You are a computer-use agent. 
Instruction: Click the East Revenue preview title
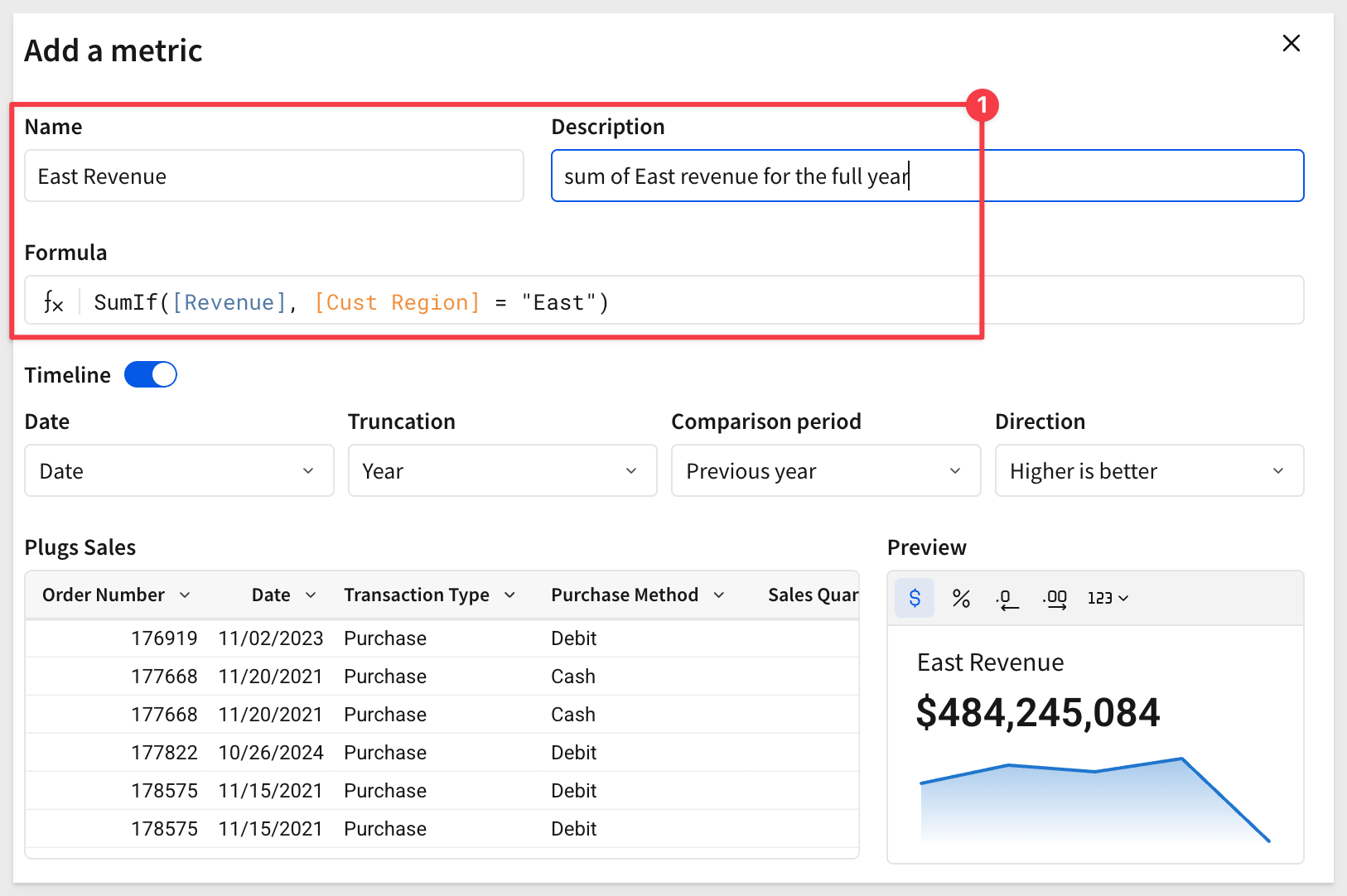click(x=990, y=662)
